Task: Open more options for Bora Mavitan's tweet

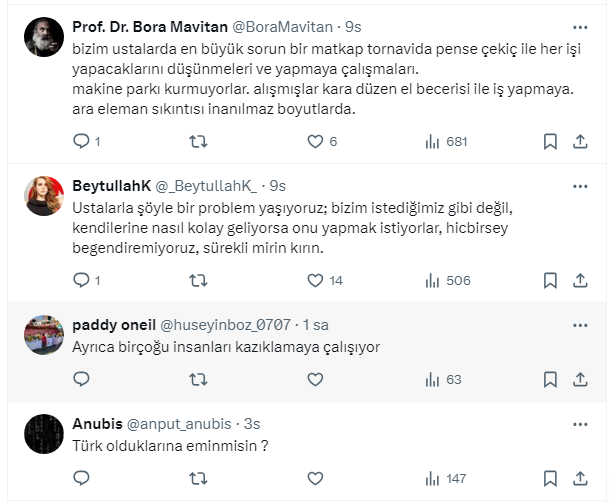Action: point(578,29)
